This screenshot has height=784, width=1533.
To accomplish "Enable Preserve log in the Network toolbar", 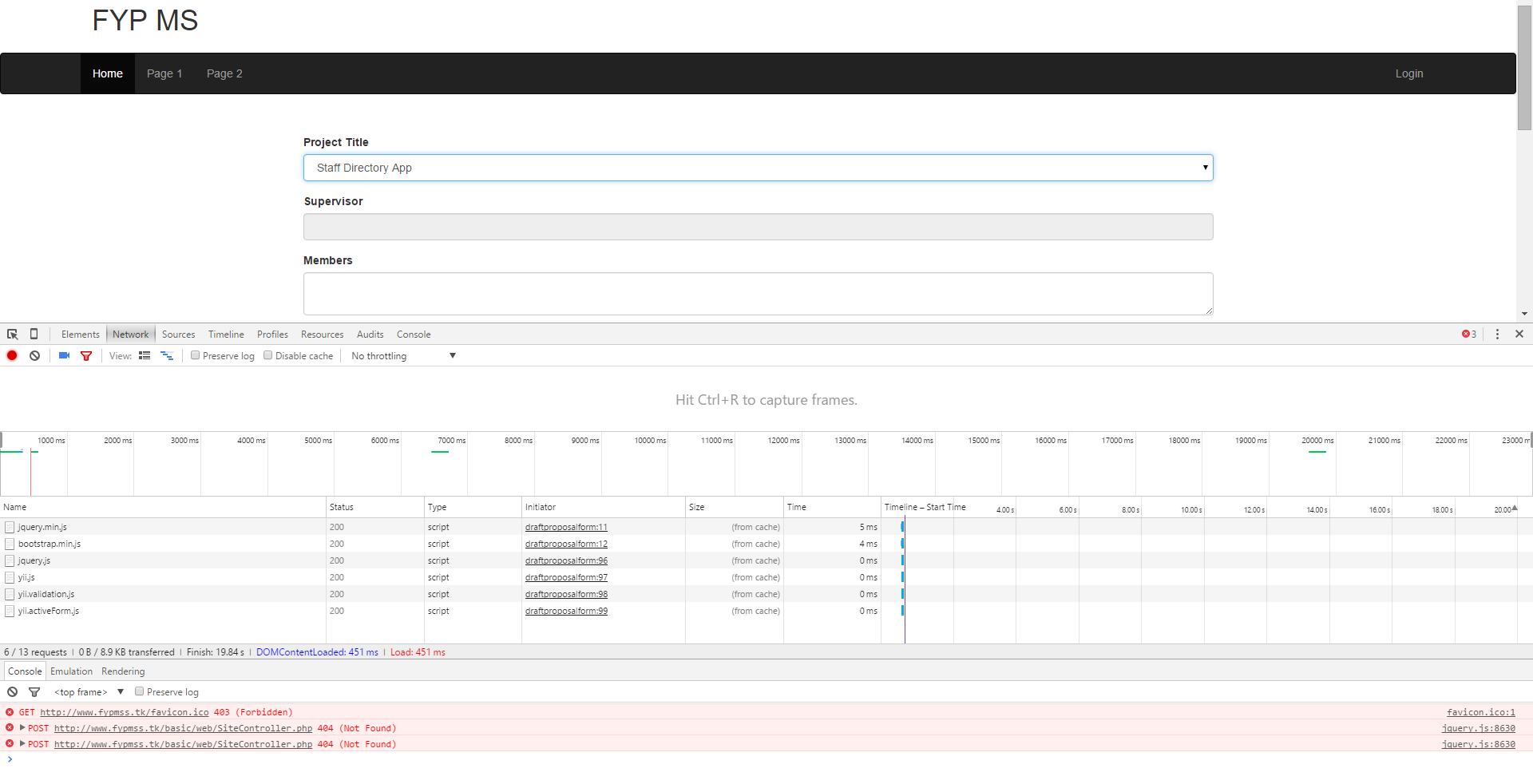I will [x=195, y=355].
